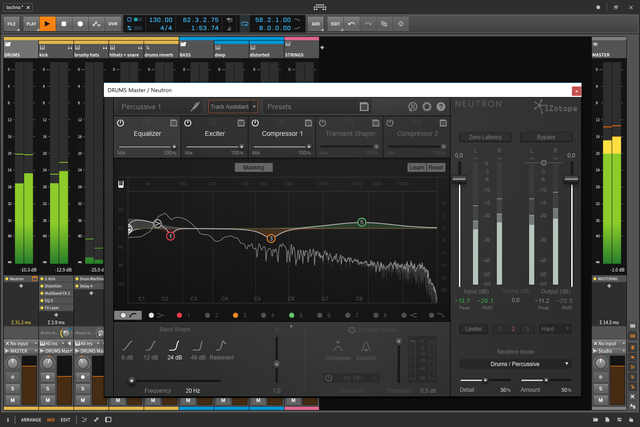
Task: Click the ear-shaped history icon in Neutron
Action: pos(412,107)
